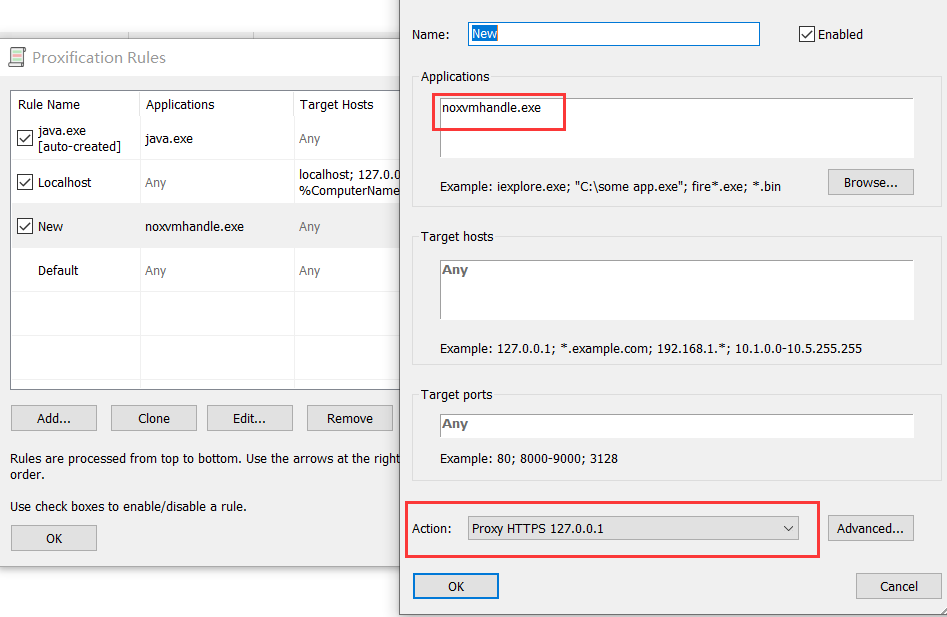Select the java.exe [auto-created] rule name
Image resolution: width=947 pixels, height=617 pixels.
(79, 138)
